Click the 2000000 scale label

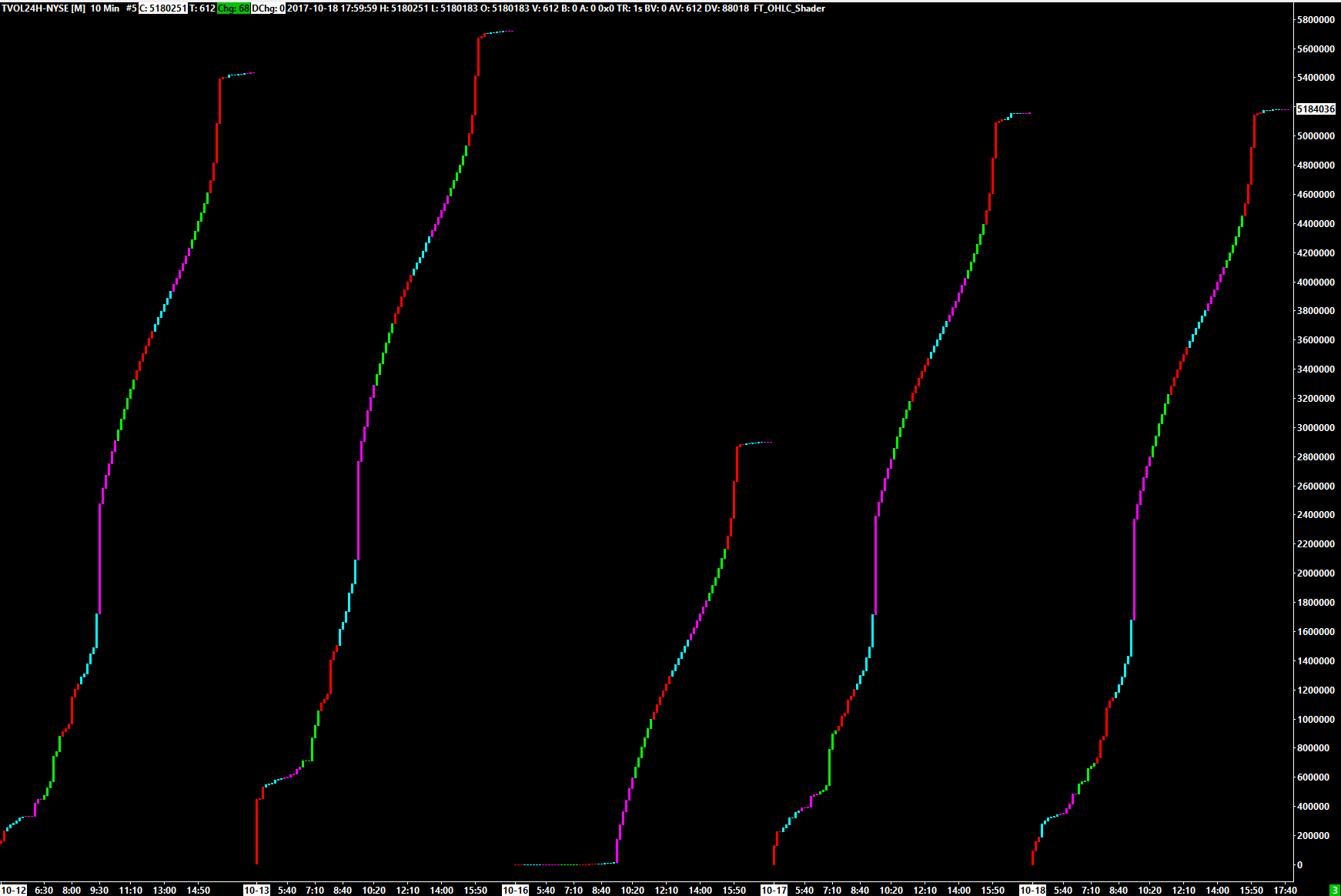(1316, 573)
